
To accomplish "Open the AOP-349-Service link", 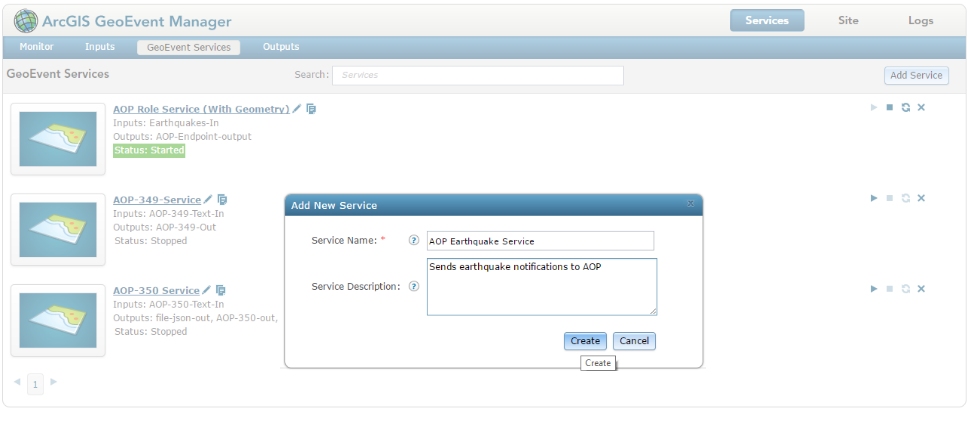I will (x=157, y=200).
